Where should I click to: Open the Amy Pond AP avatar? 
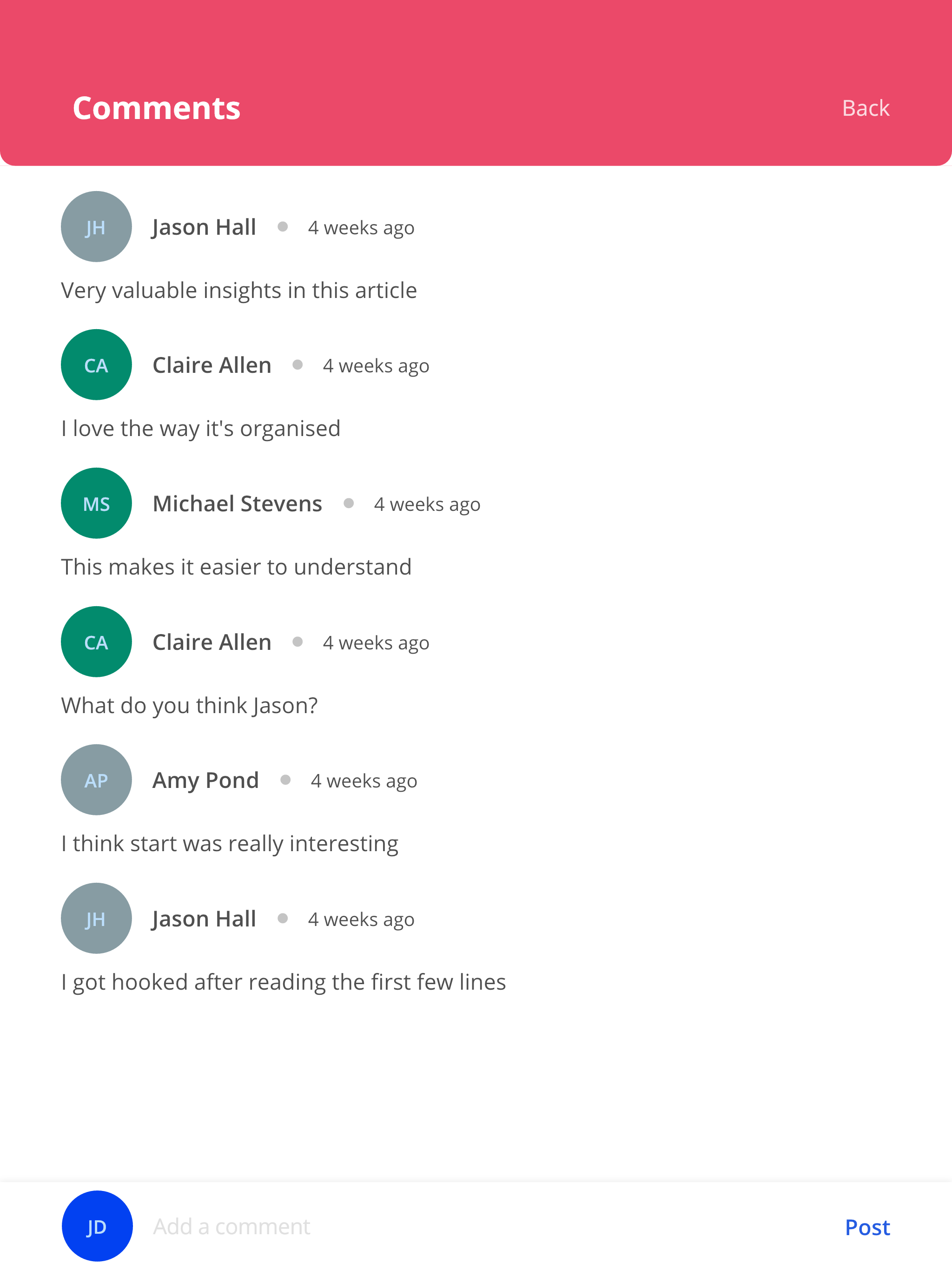coord(97,780)
